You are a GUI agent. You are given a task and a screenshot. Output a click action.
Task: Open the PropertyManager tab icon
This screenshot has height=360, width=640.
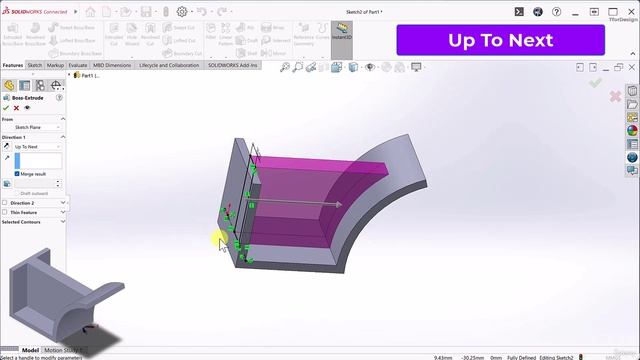pos(24,85)
